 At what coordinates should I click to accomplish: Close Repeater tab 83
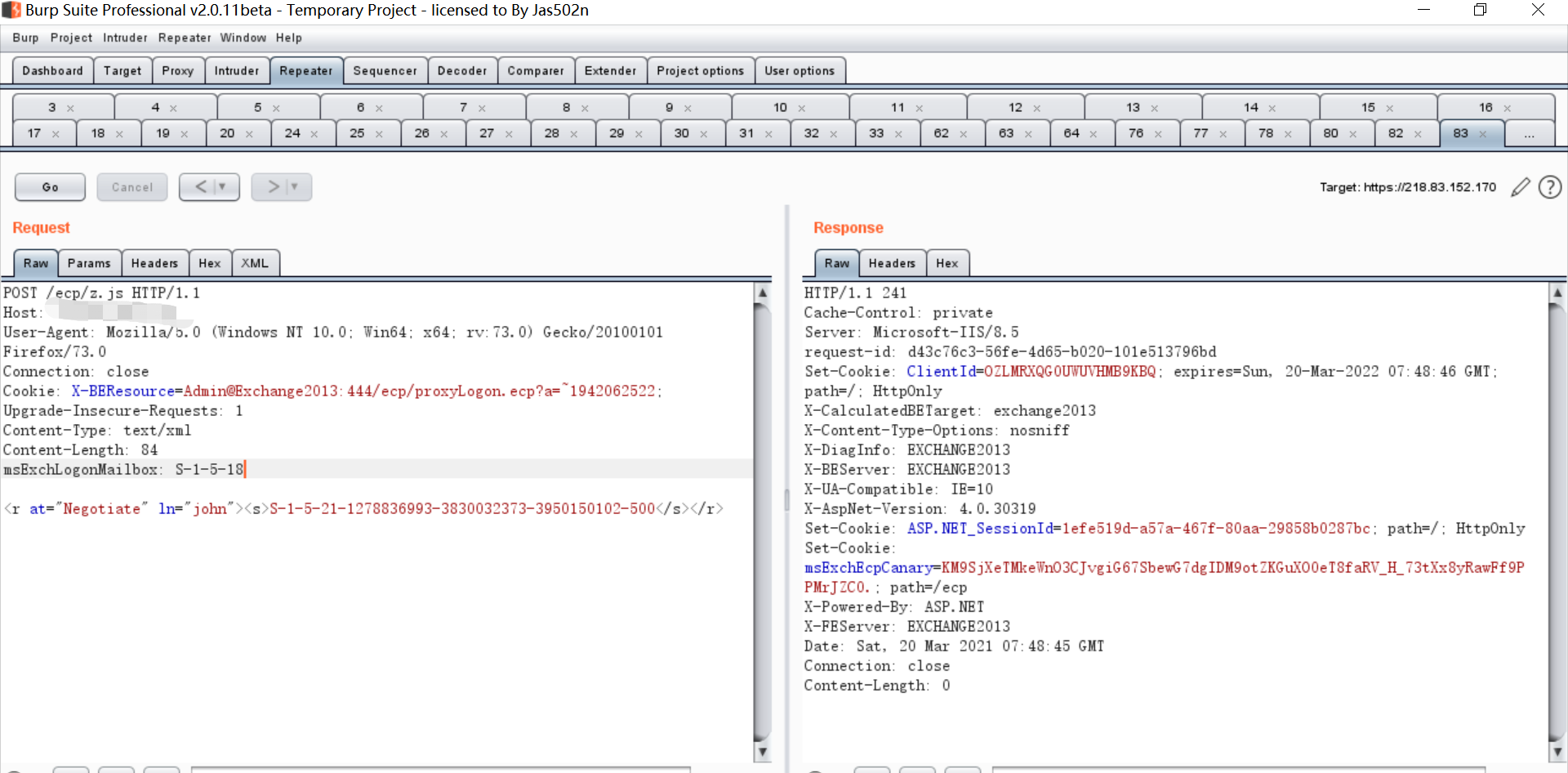(1482, 134)
